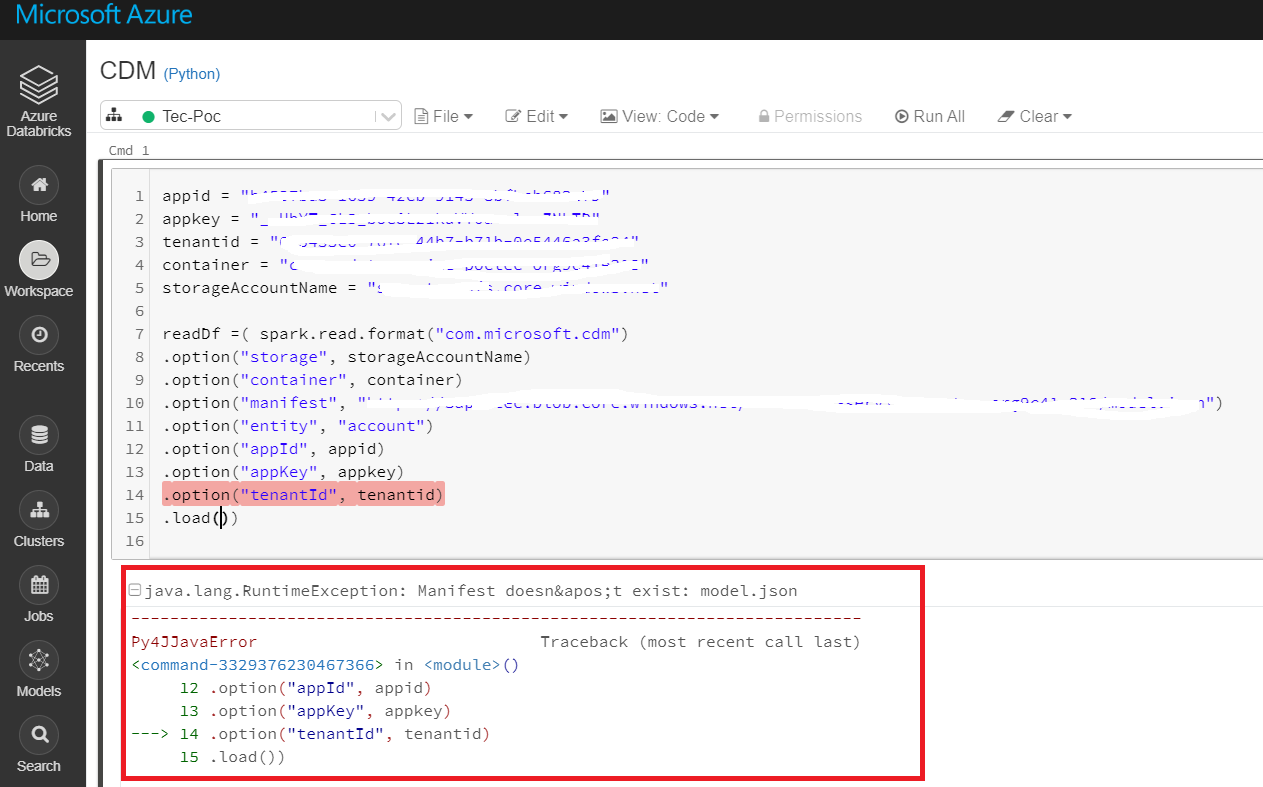1263x787 pixels.
Task: Click the disabled Permissions menu item
Action: coord(810,116)
